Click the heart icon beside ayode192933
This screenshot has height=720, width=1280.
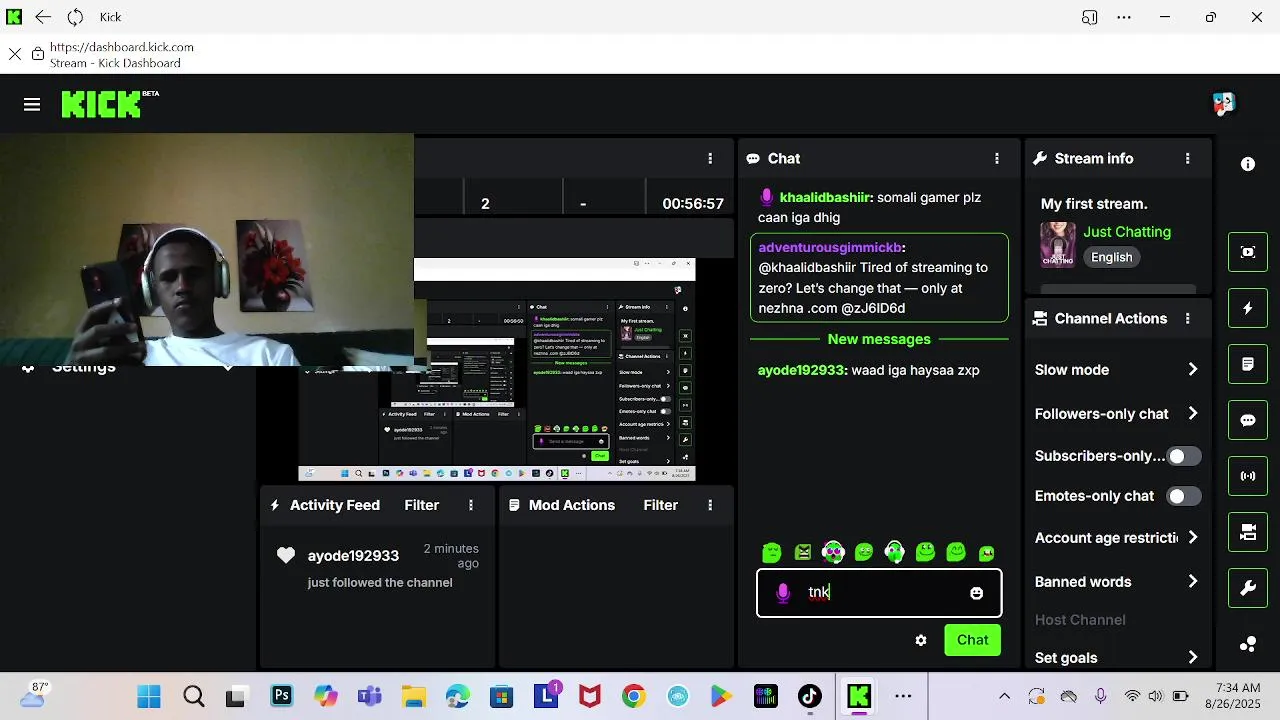pos(286,555)
